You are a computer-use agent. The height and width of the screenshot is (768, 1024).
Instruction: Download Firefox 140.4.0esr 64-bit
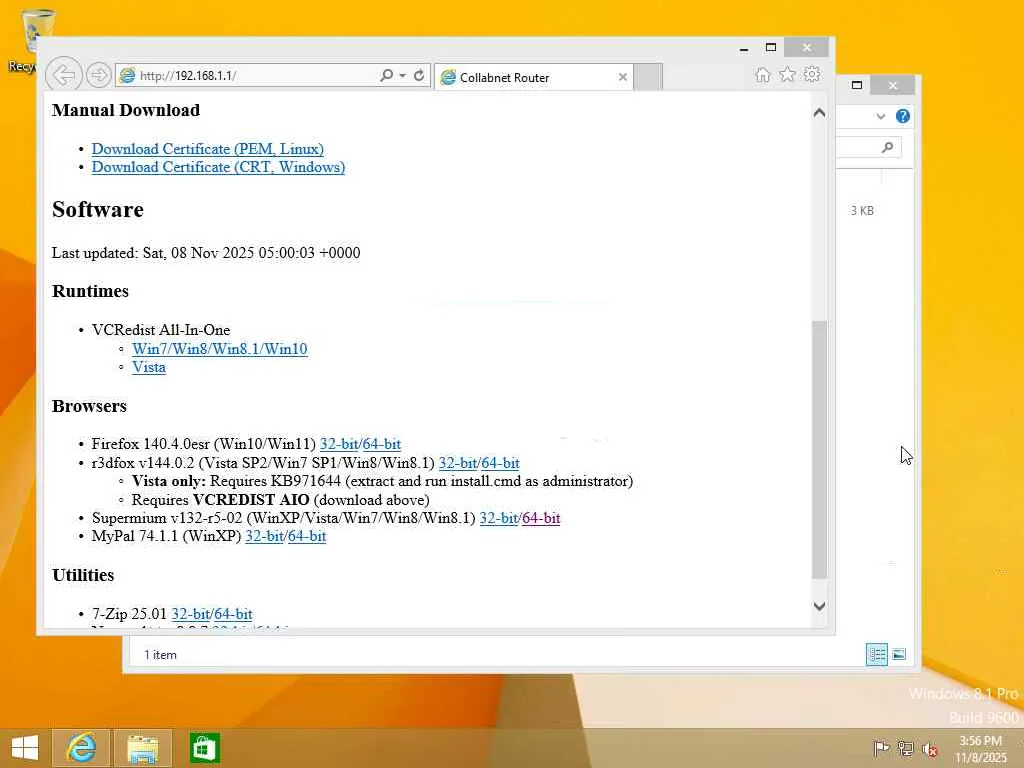click(382, 444)
